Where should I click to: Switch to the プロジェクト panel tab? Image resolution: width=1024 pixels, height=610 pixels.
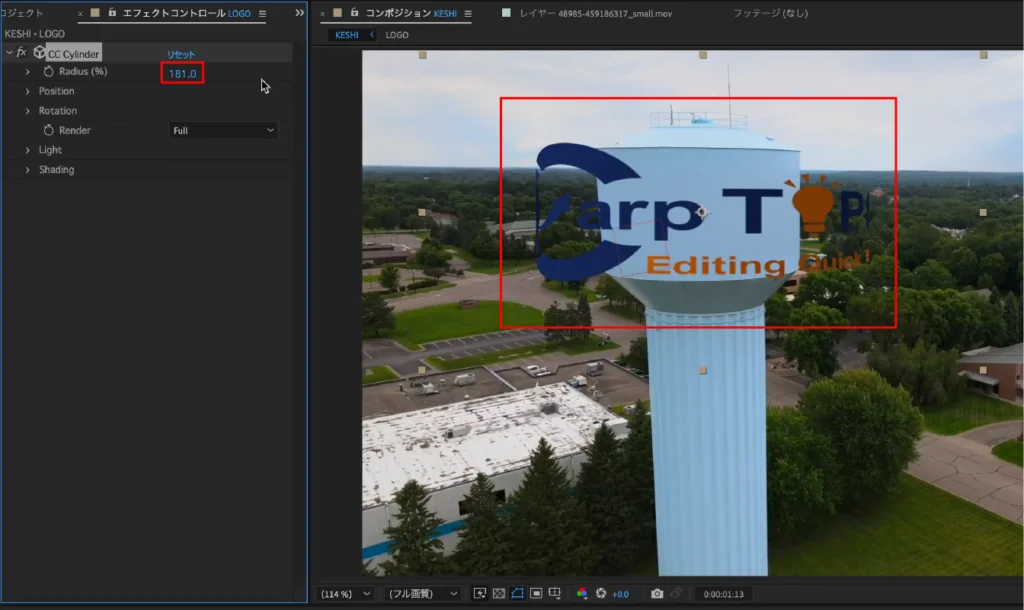pos(22,13)
